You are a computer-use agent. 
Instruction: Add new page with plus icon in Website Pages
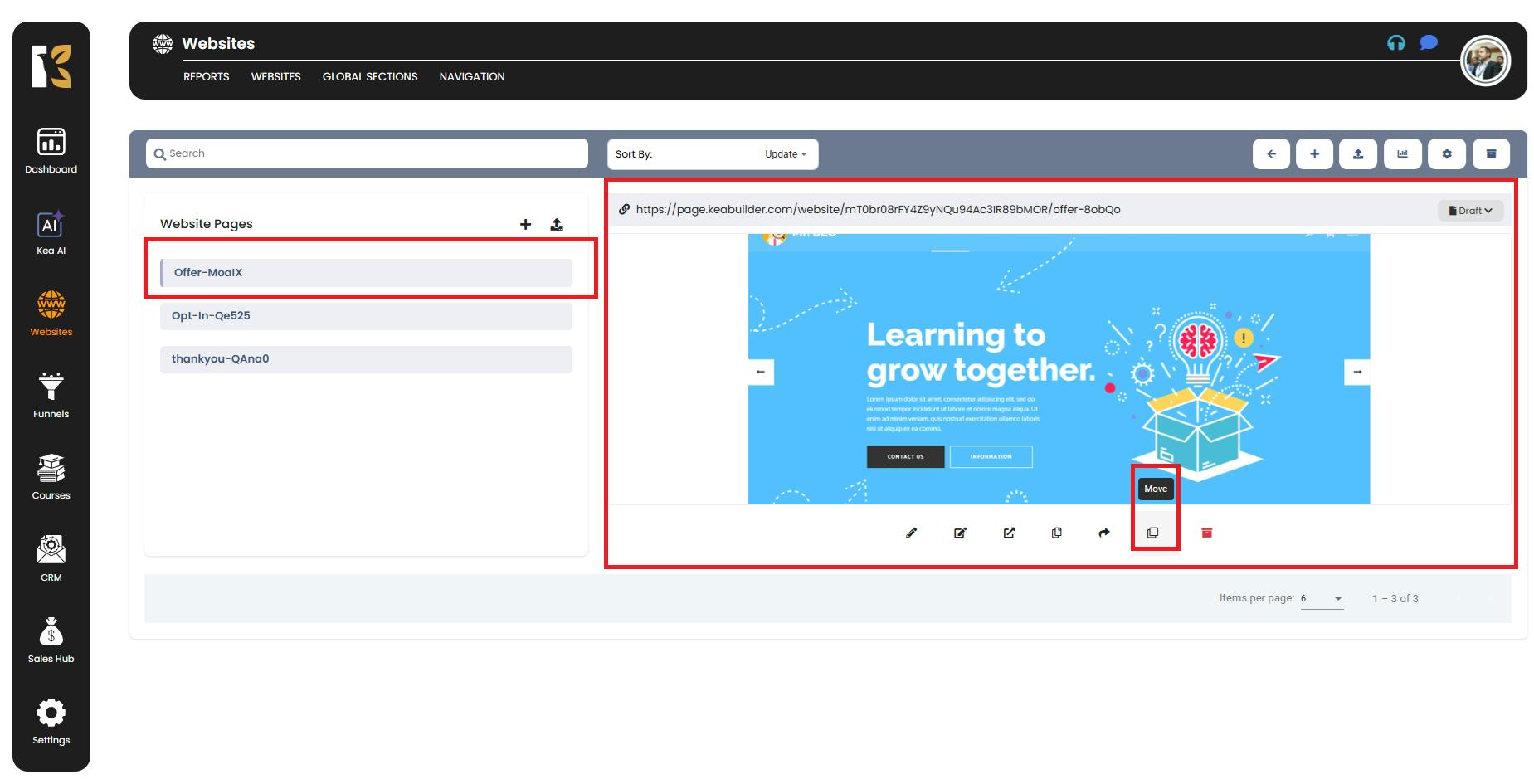point(525,225)
